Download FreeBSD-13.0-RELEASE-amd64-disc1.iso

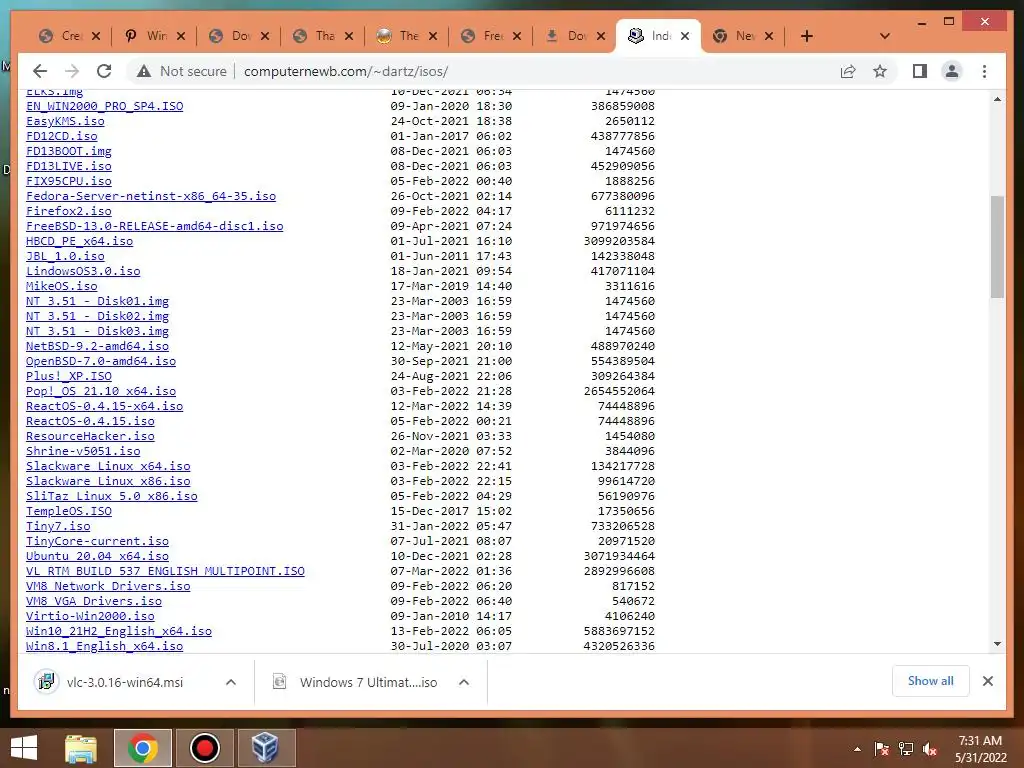pyautogui.click(x=155, y=226)
